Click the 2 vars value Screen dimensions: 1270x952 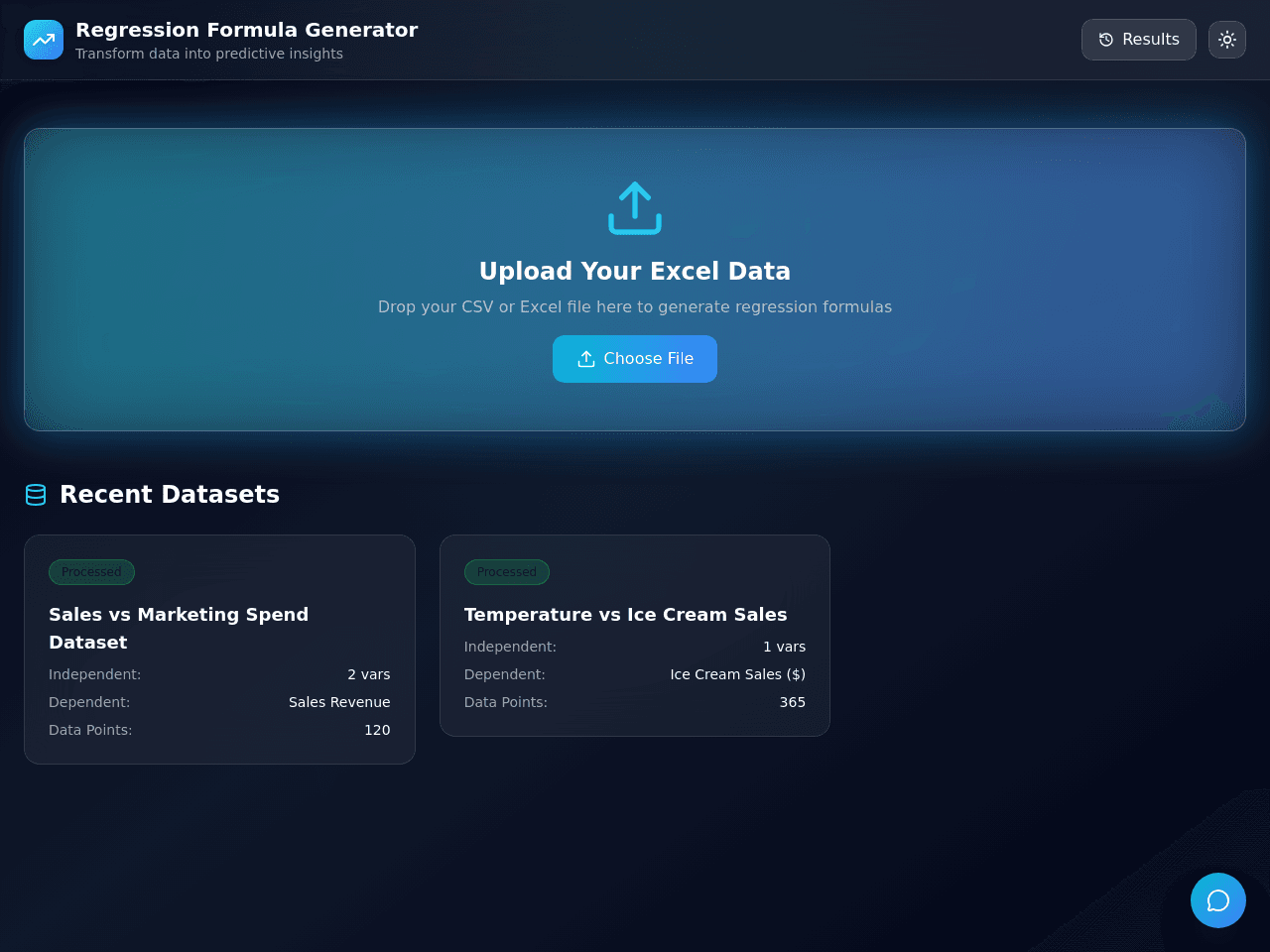pyautogui.click(x=369, y=674)
